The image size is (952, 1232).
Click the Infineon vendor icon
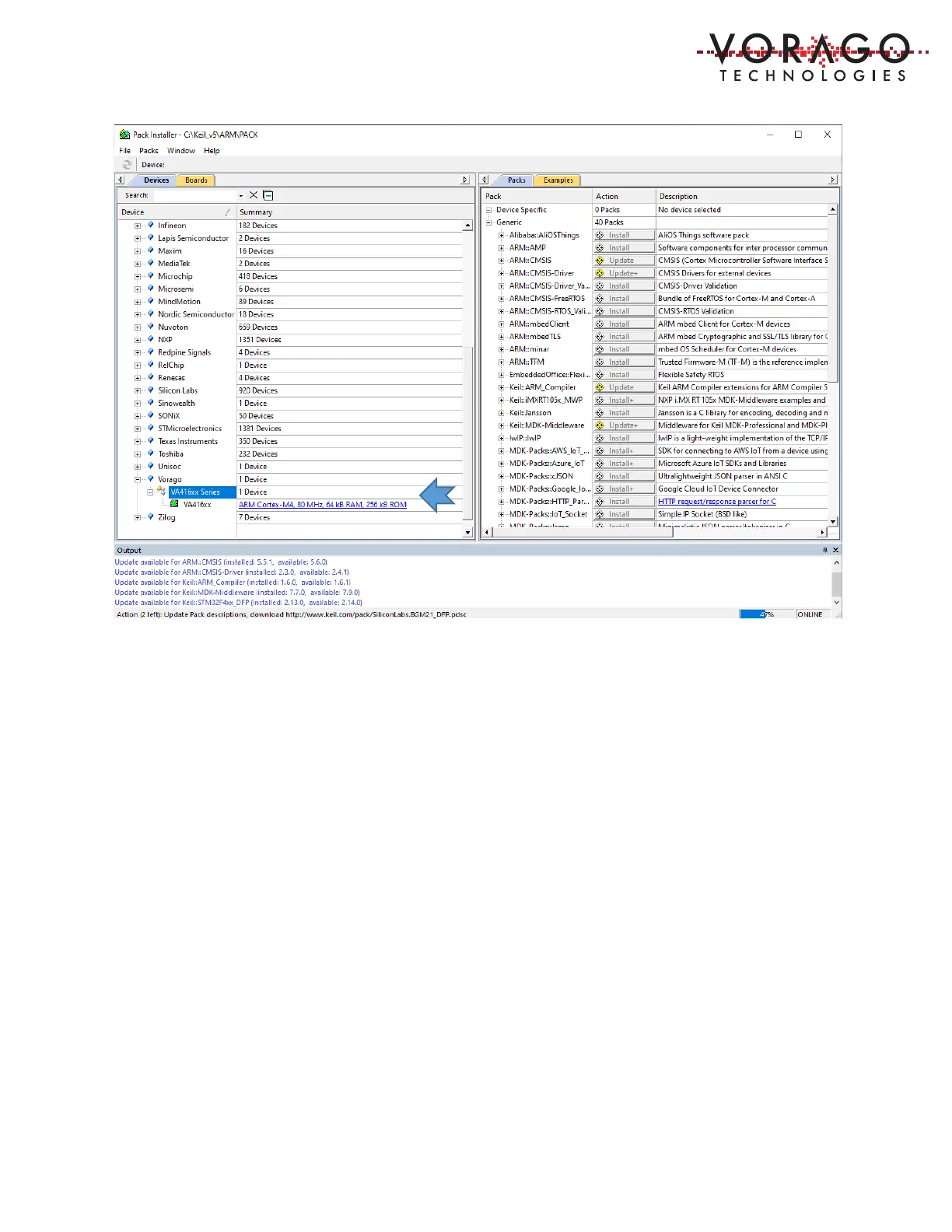(x=151, y=225)
